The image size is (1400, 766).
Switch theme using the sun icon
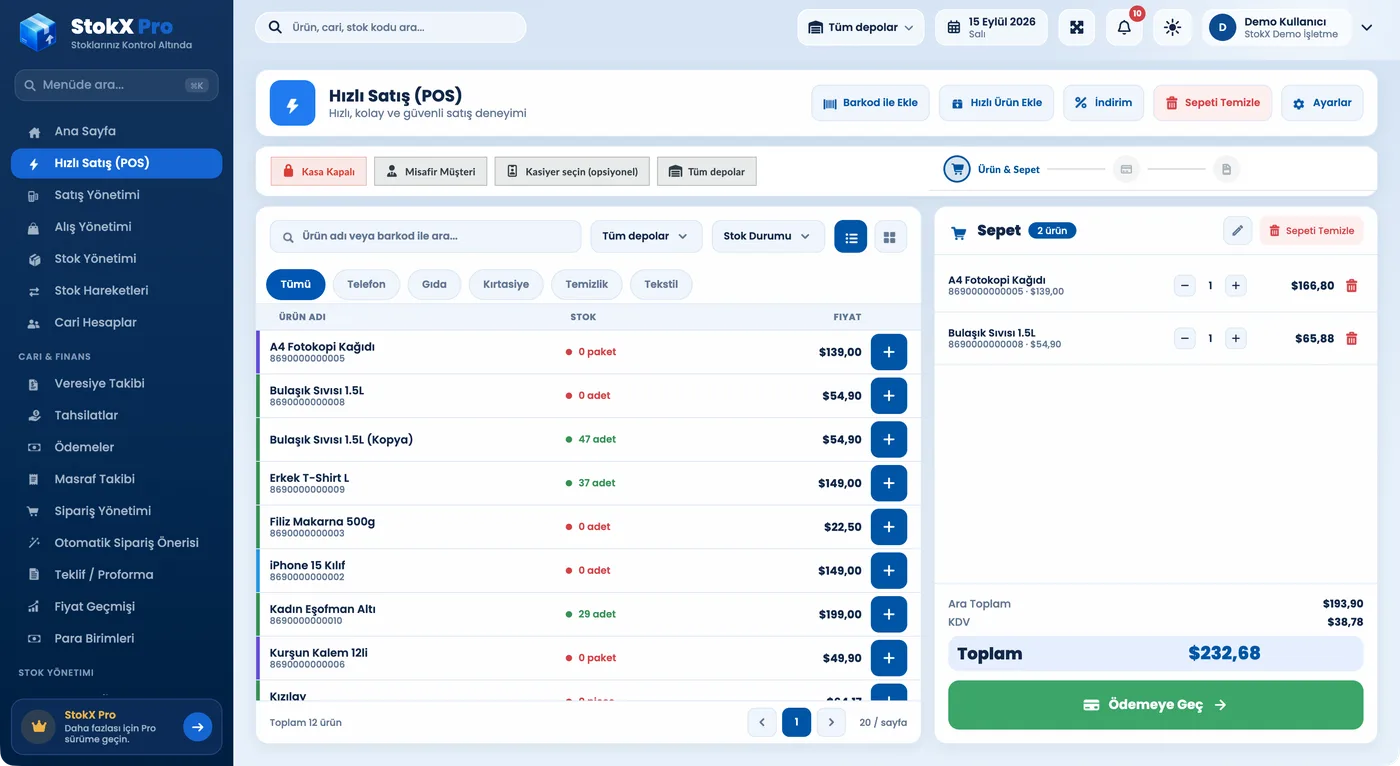[x=1172, y=27]
